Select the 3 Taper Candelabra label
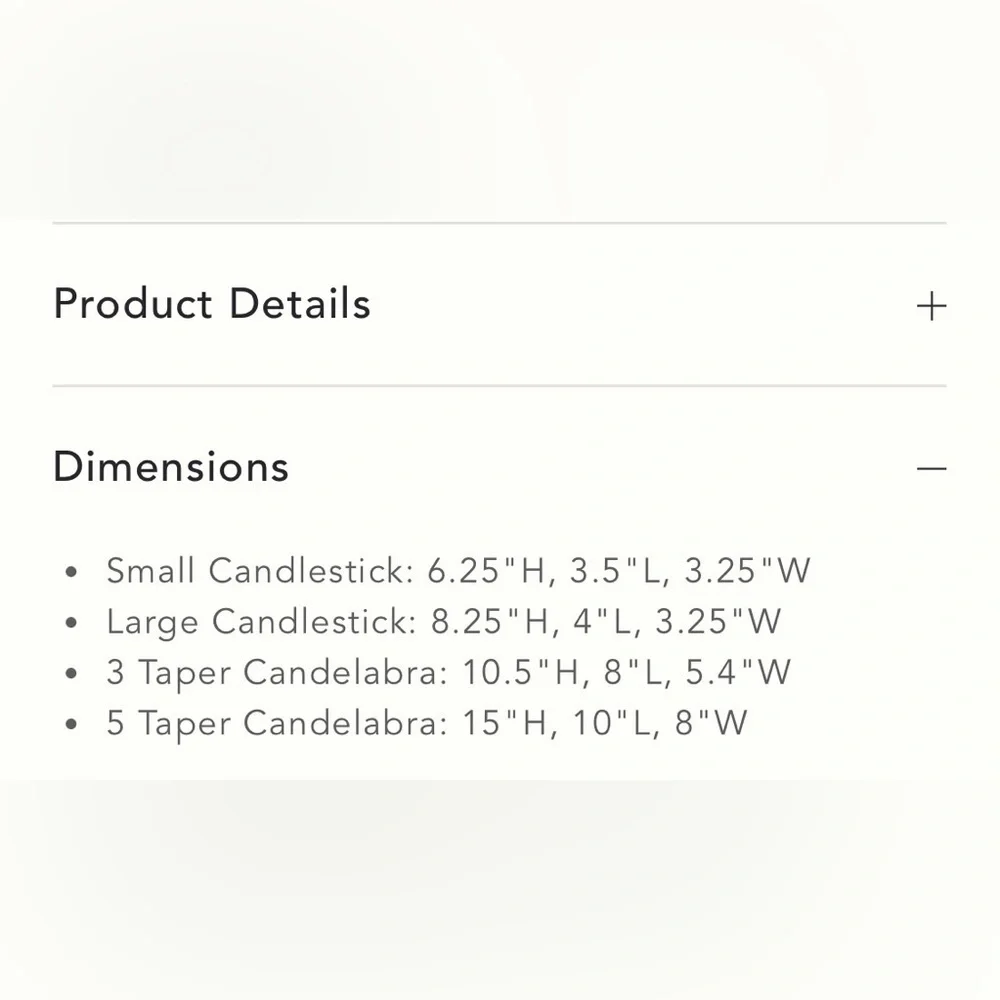This screenshot has width=1000, height=1000. coord(277,672)
